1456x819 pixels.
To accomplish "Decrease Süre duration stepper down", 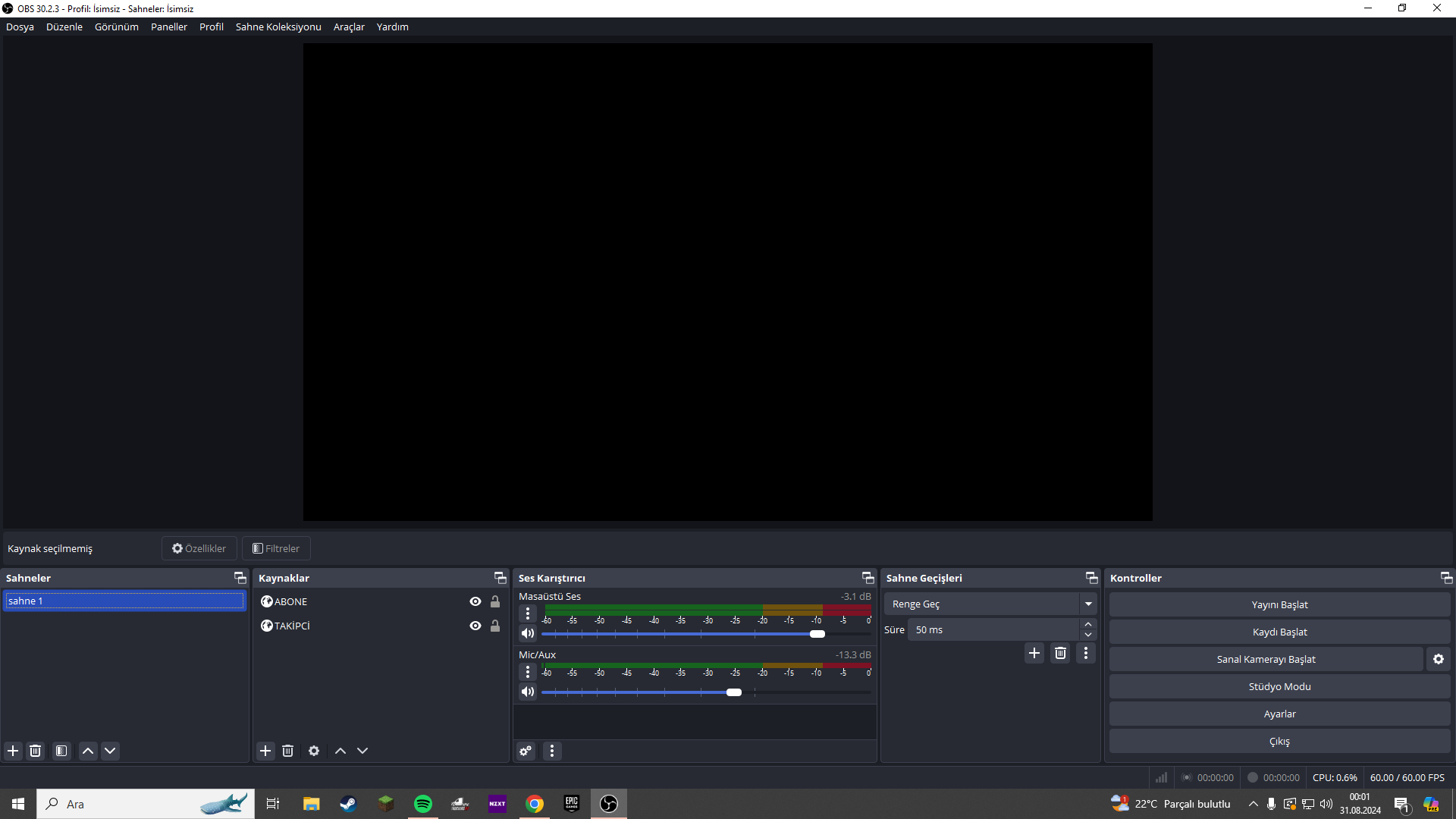I will tap(1088, 635).
